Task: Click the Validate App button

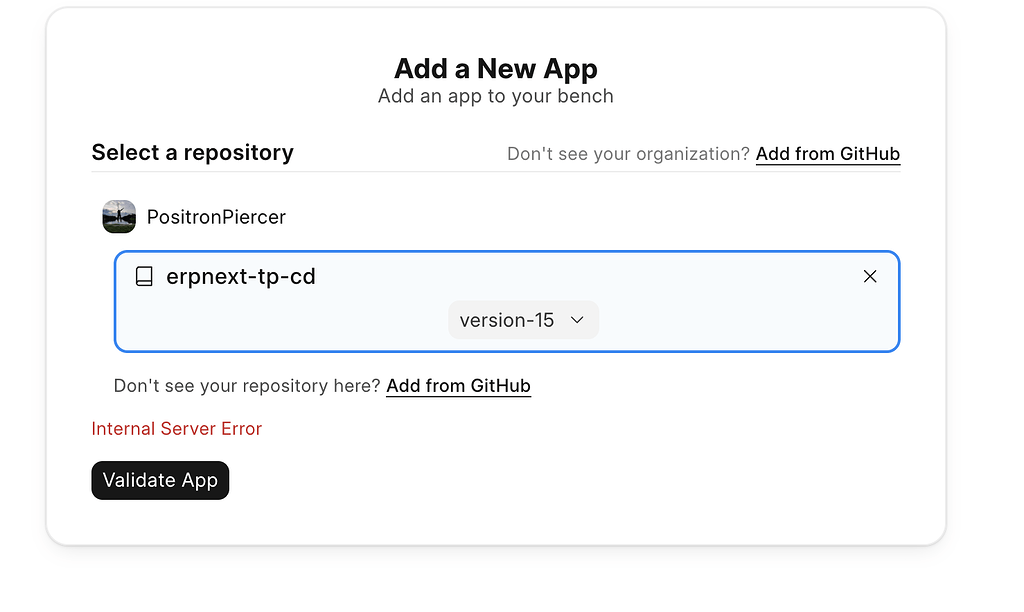Action: click(160, 481)
